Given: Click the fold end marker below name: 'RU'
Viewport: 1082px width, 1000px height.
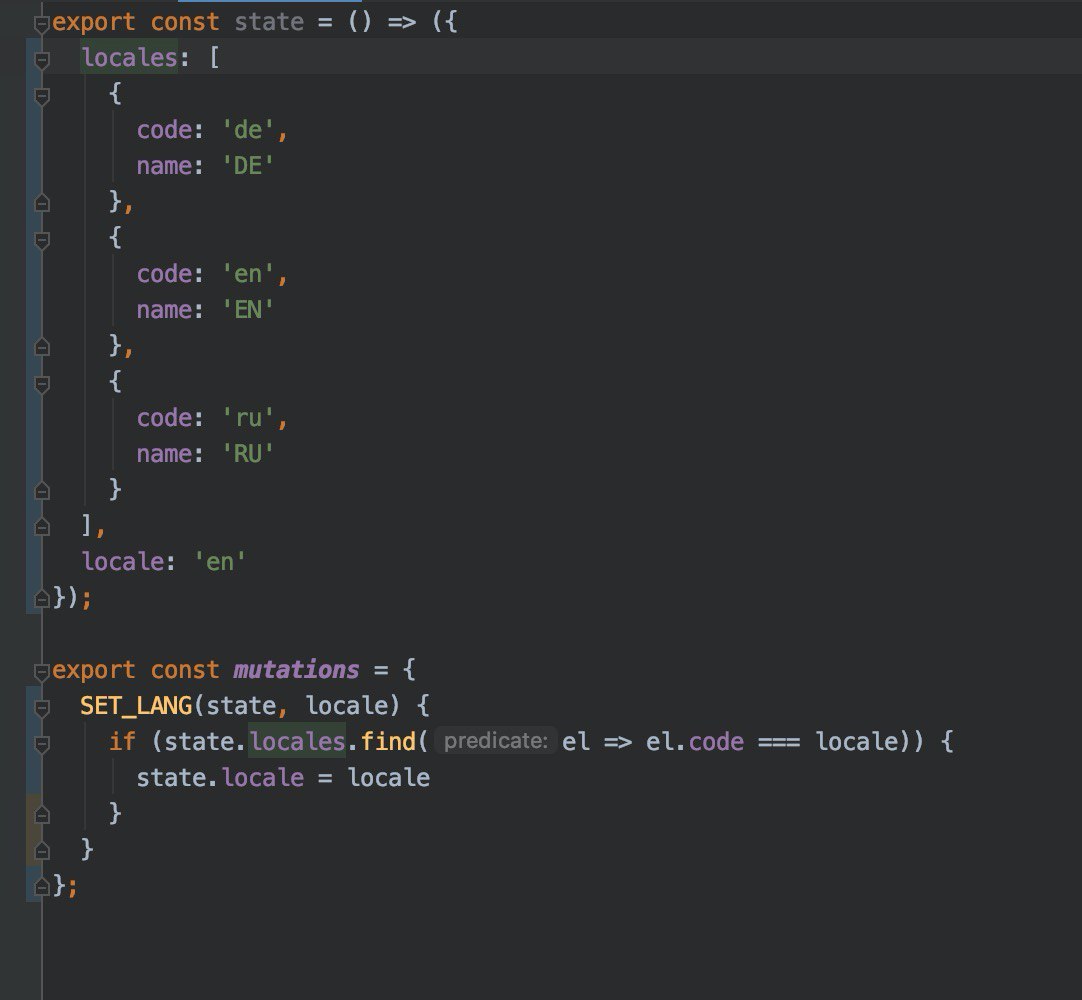Looking at the screenshot, I should (42, 491).
